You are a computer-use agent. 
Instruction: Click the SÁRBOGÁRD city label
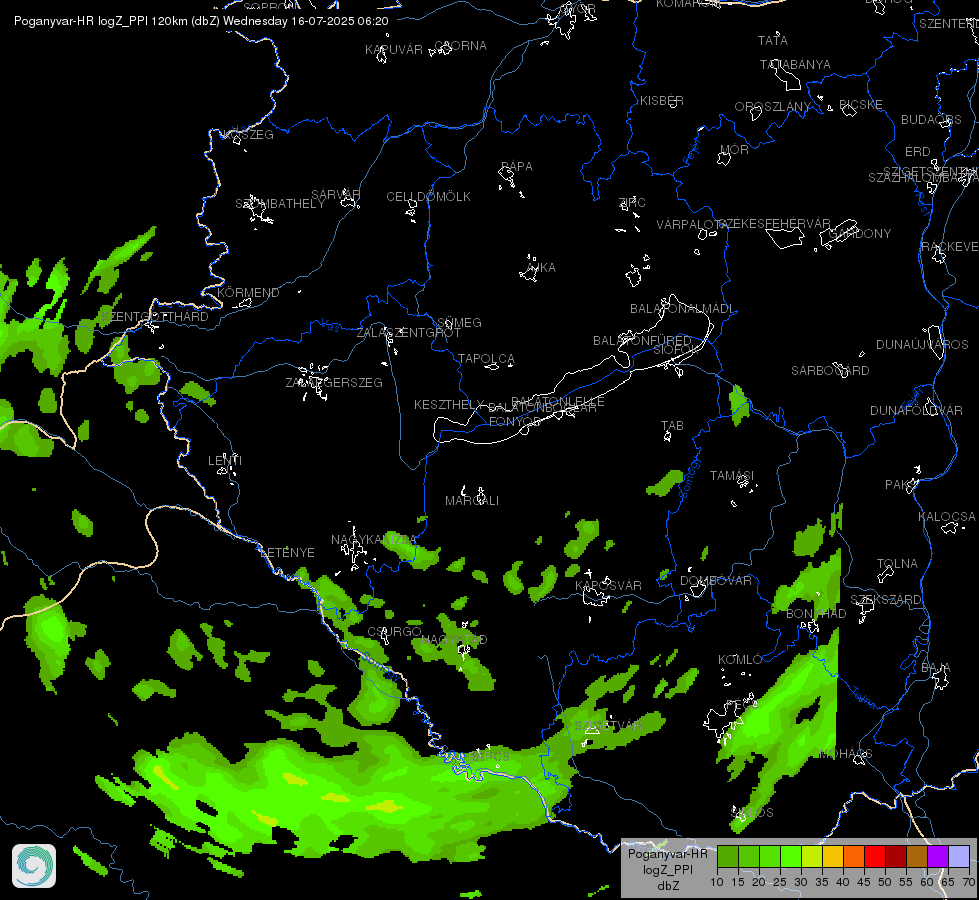[x=830, y=371]
